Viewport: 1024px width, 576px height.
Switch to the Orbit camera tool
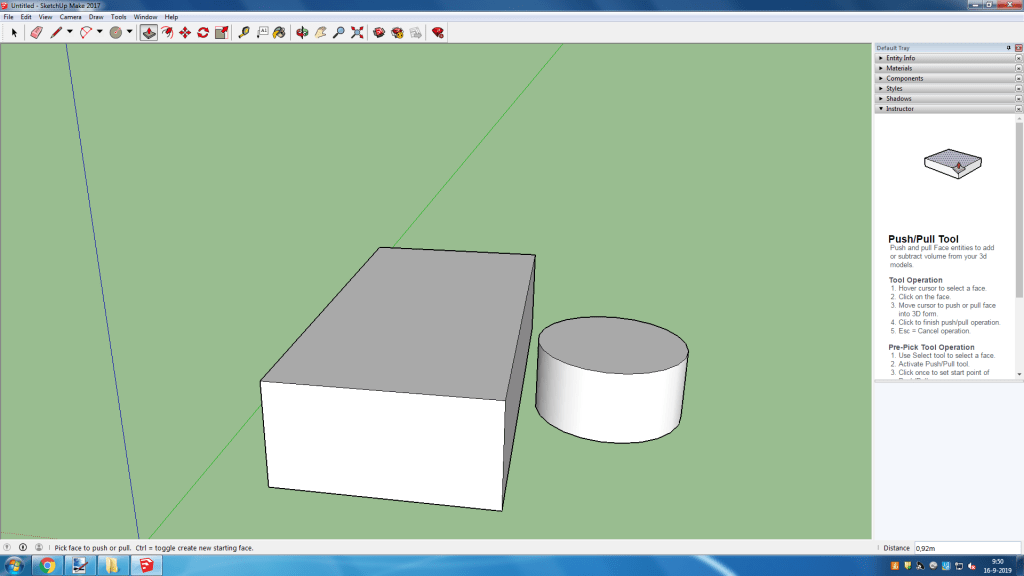[x=302, y=32]
